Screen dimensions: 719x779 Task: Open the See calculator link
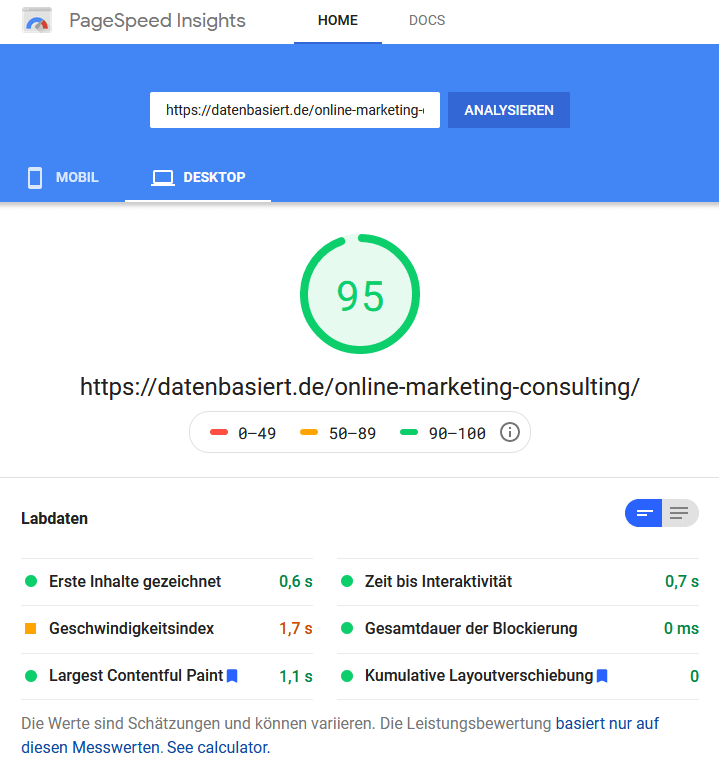point(219,747)
